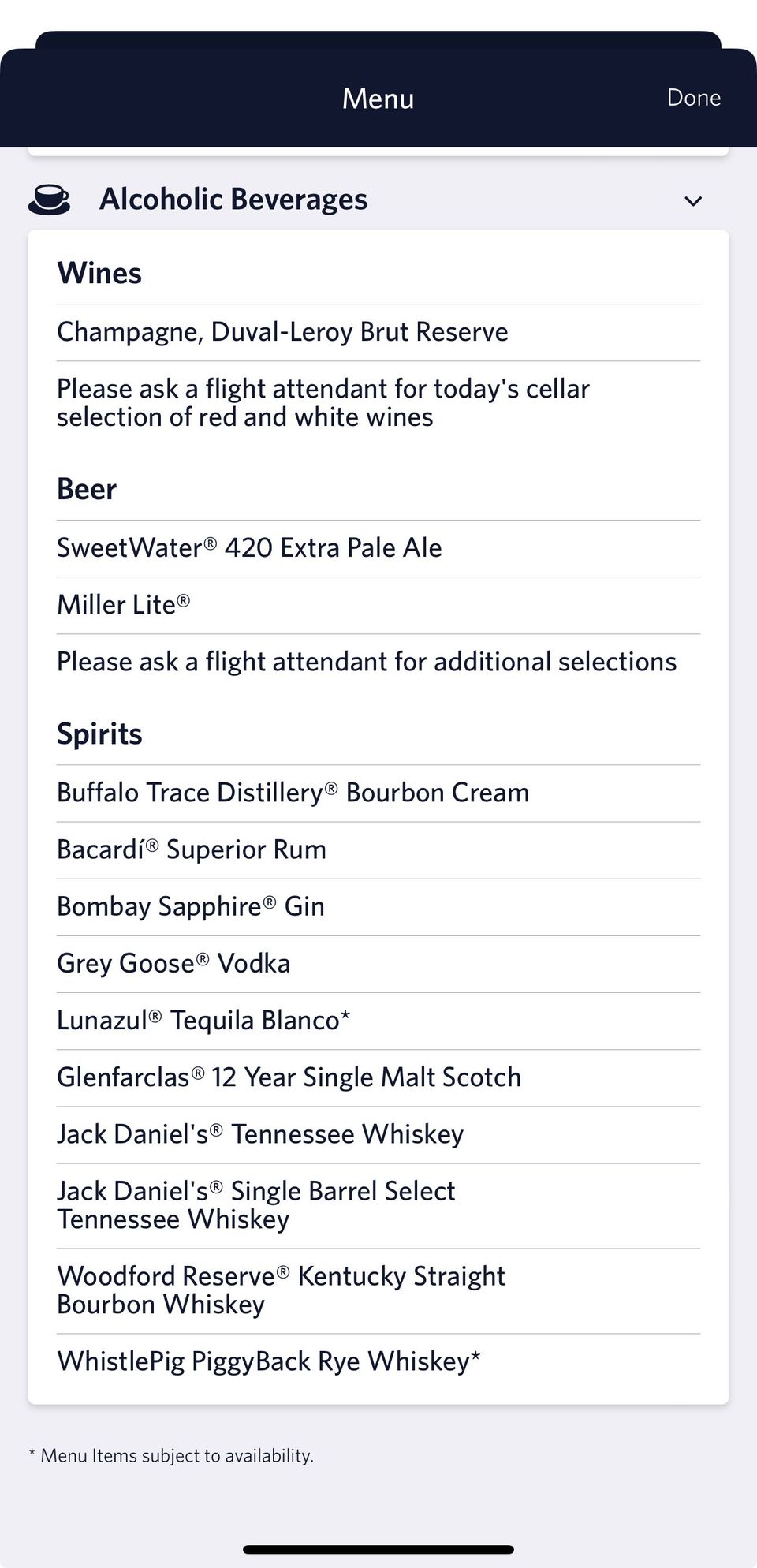Choose Miller Lite beer
This screenshot has height=1568, width=757.
tap(124, 605)
